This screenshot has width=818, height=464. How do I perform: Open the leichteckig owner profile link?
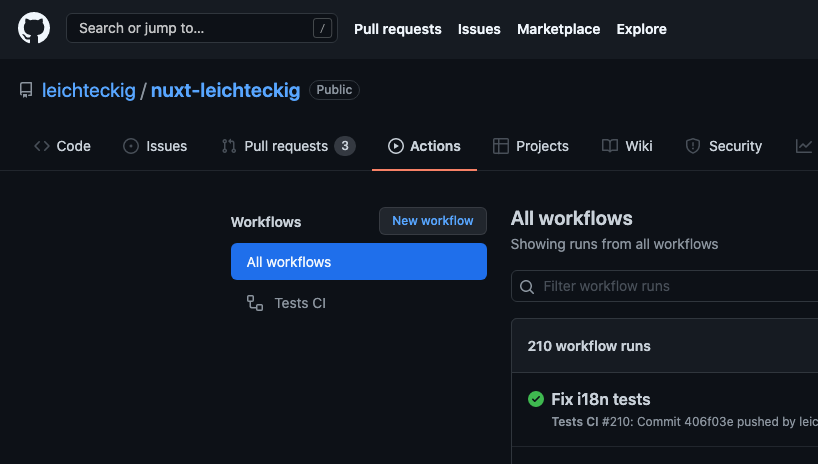point(89,90)
